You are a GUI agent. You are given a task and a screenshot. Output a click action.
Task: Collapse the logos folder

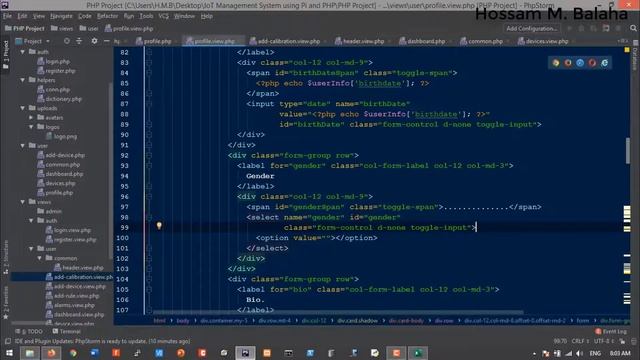tap(31, 127)
